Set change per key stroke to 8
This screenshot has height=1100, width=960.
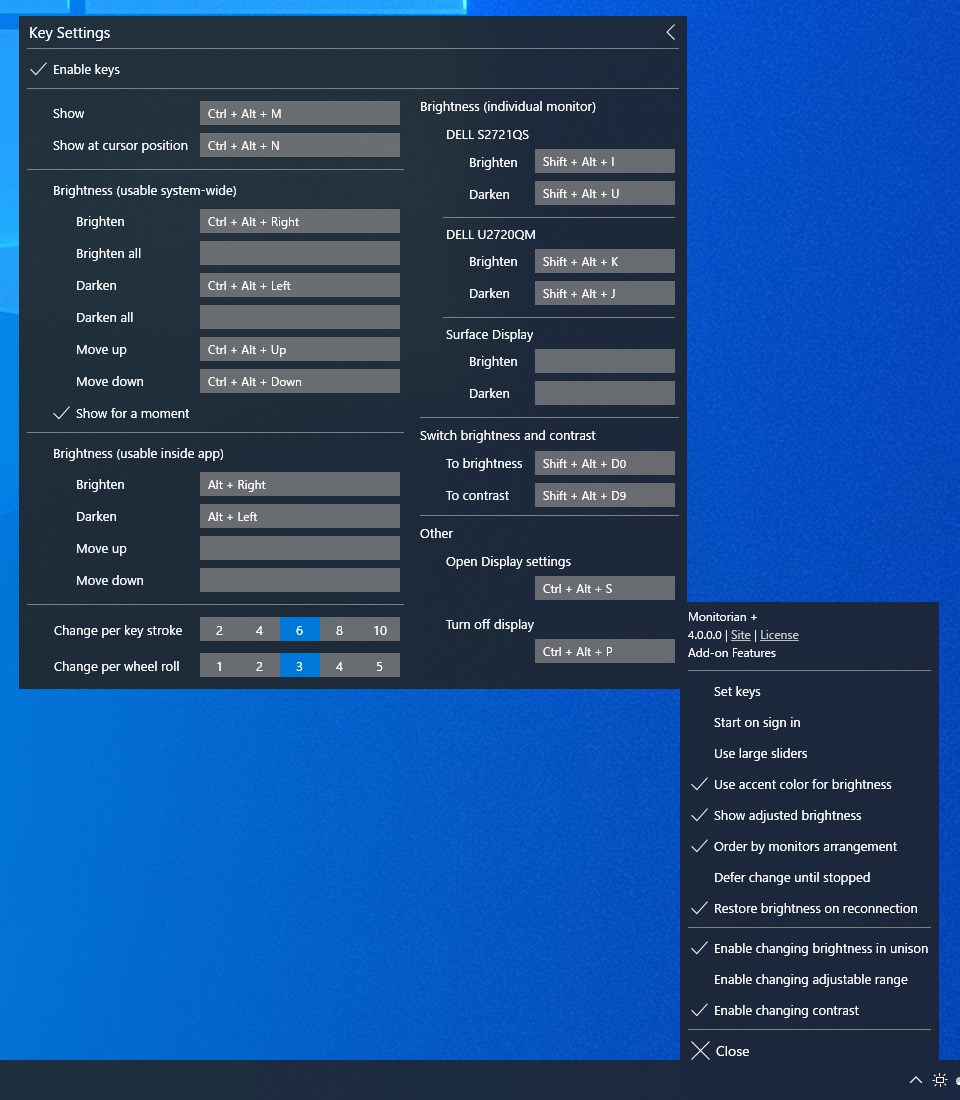340,630
